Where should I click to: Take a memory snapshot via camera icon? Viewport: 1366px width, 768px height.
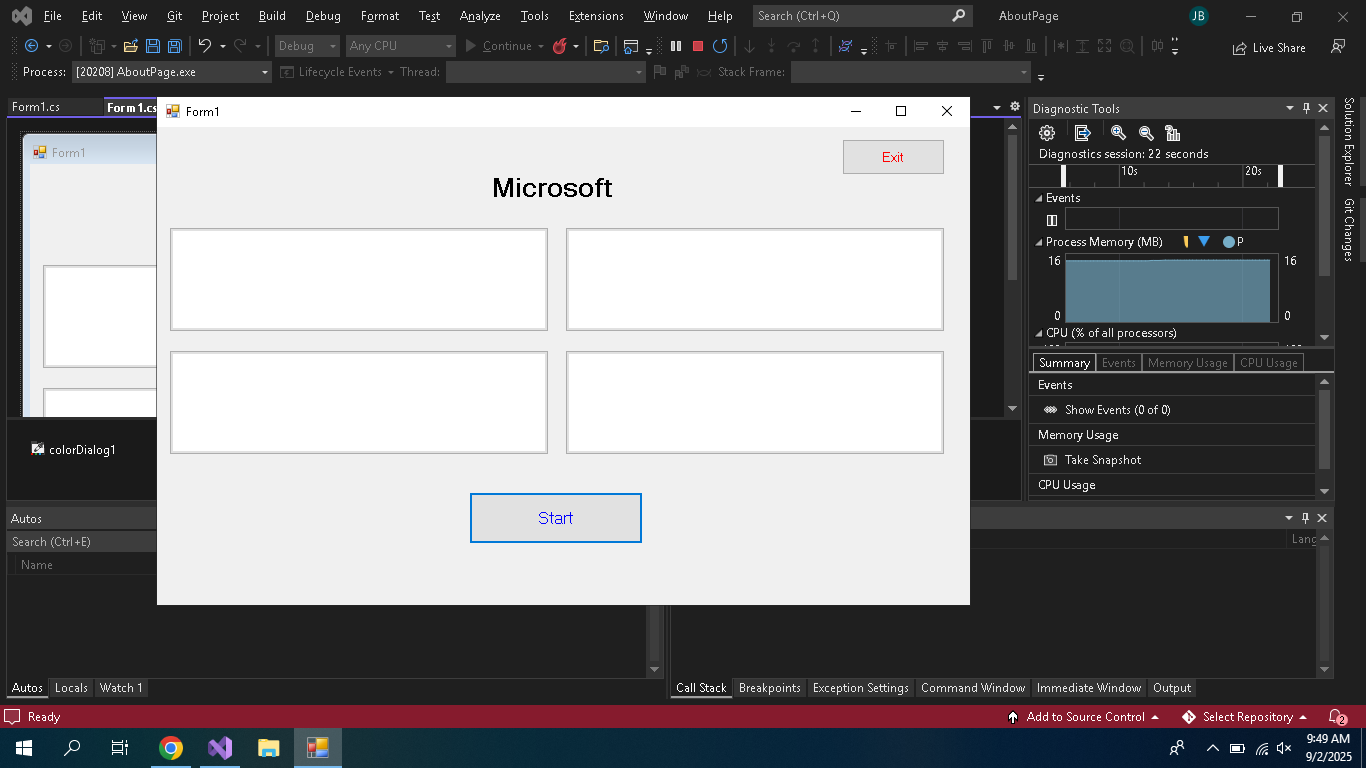pos(1050,460)
